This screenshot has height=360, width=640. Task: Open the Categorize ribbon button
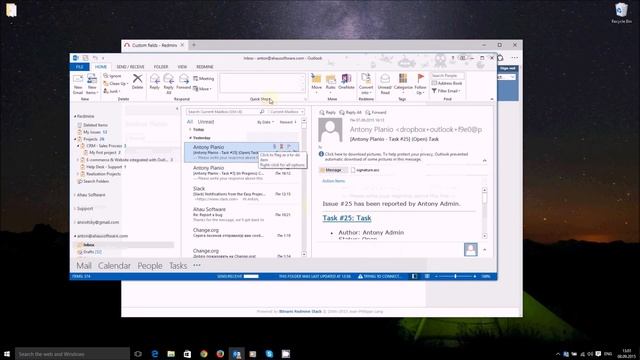point(403,84)
